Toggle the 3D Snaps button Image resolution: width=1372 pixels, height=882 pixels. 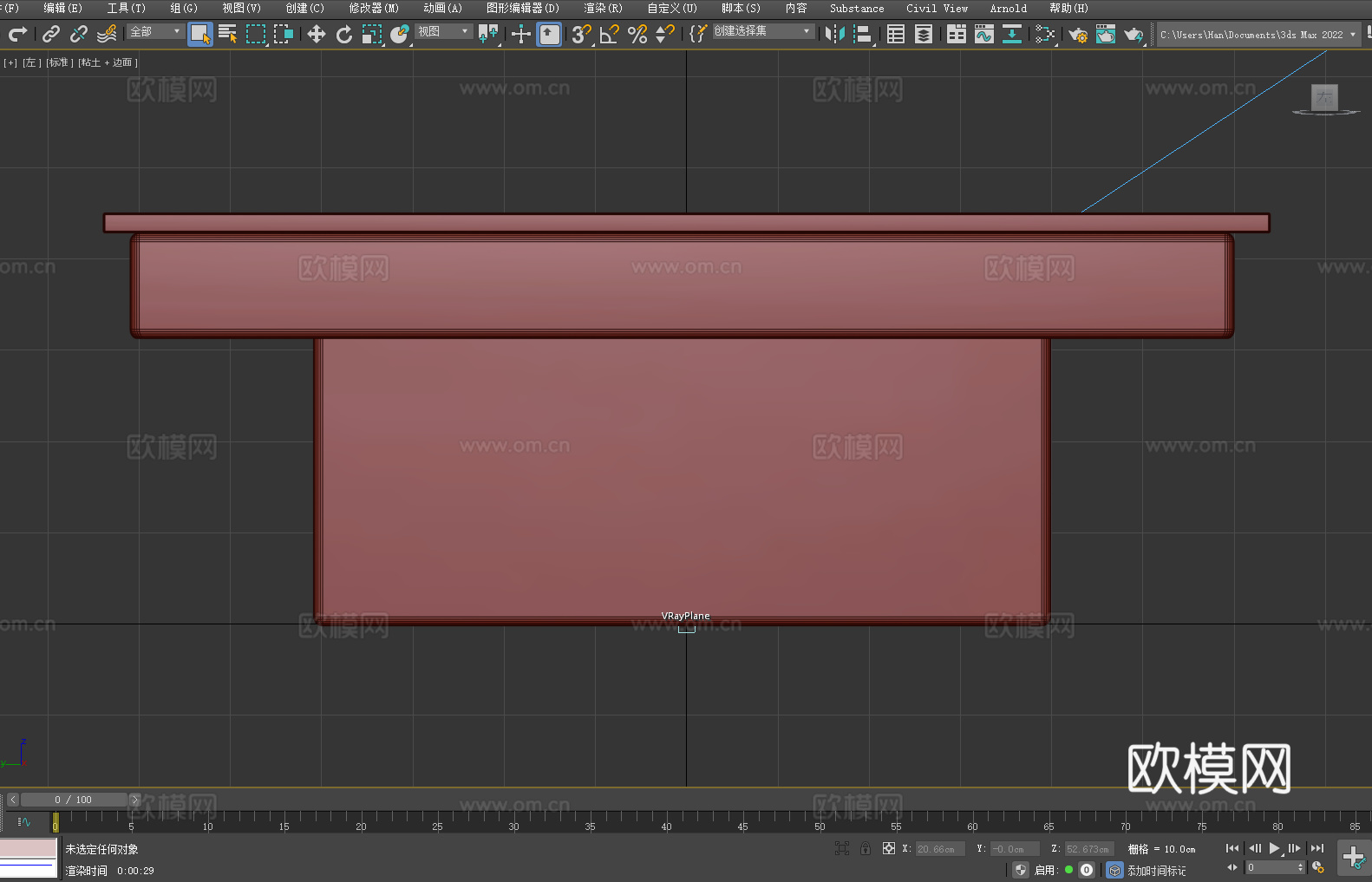[x=582, y=34]
